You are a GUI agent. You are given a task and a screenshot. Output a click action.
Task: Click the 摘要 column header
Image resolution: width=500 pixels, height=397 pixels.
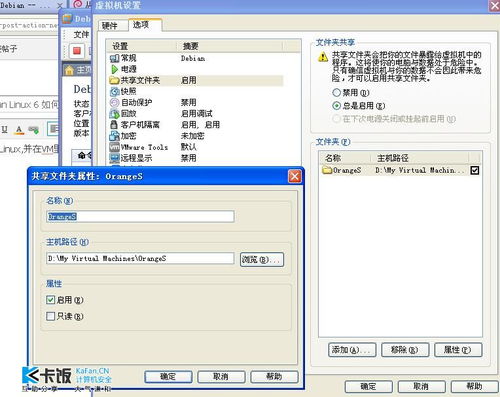[x=230, y=46]
